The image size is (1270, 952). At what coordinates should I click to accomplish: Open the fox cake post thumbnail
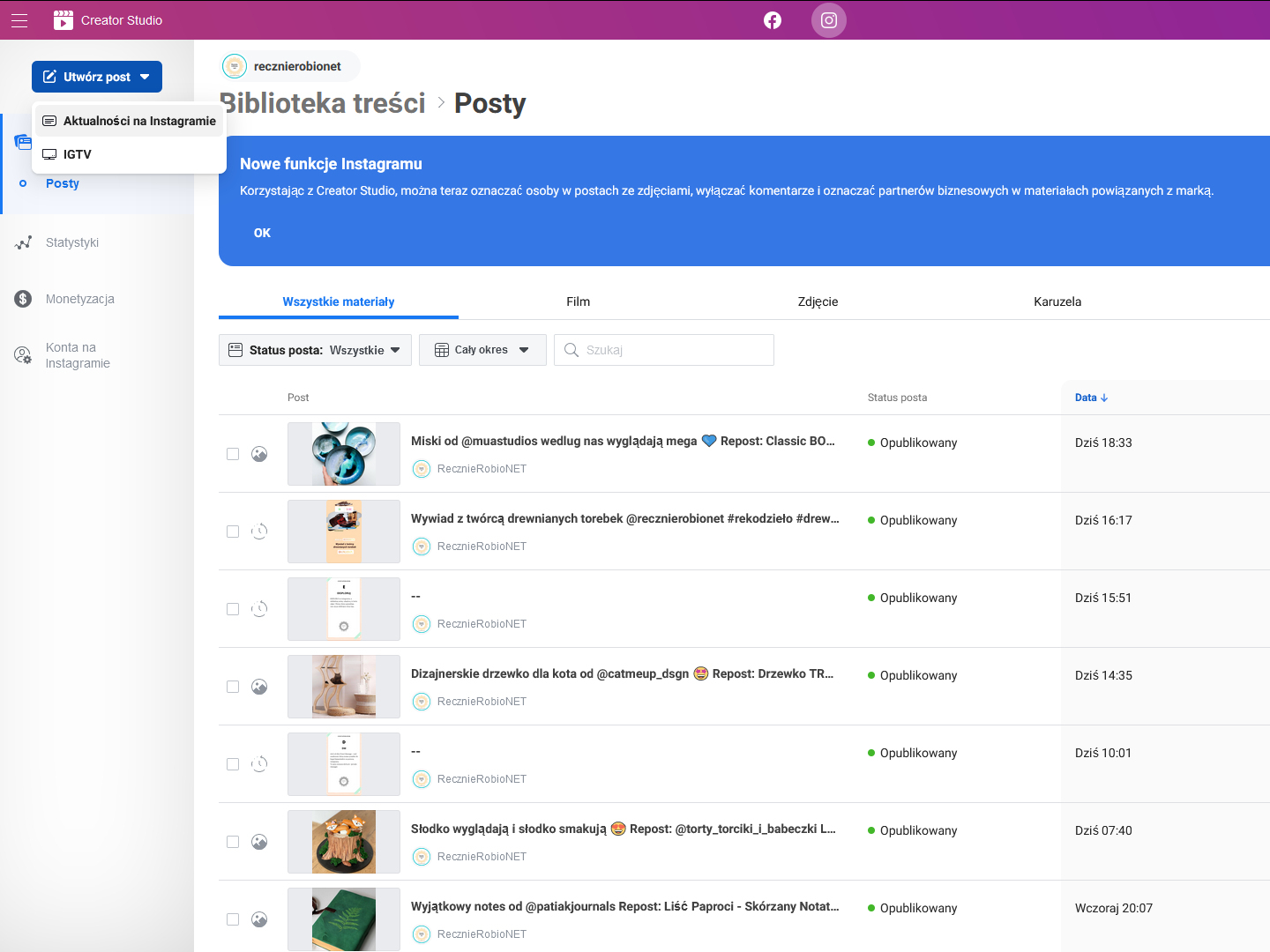tap(344, 842)
